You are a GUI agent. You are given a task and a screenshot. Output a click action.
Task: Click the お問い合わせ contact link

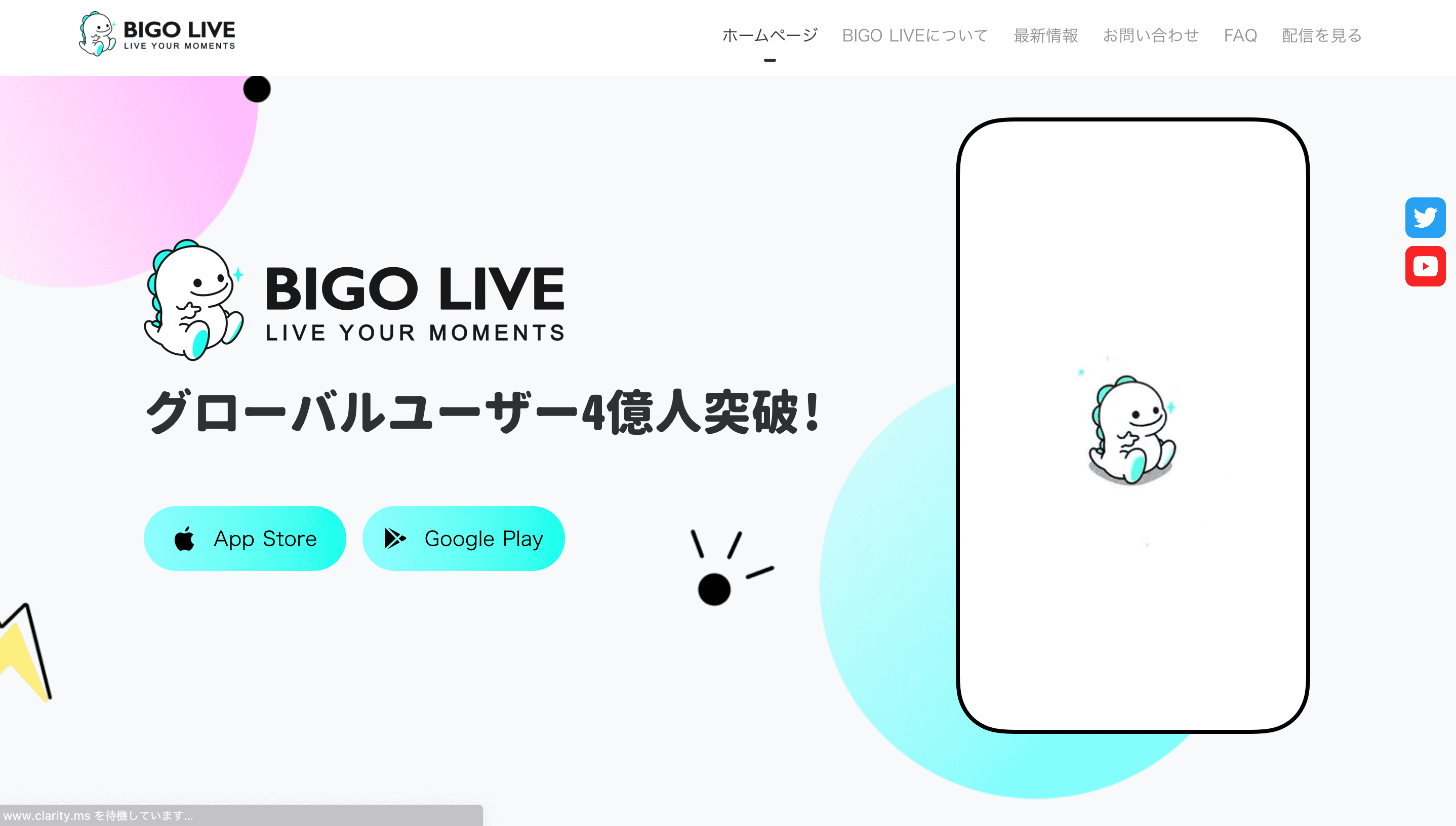tap(1151, 35)
